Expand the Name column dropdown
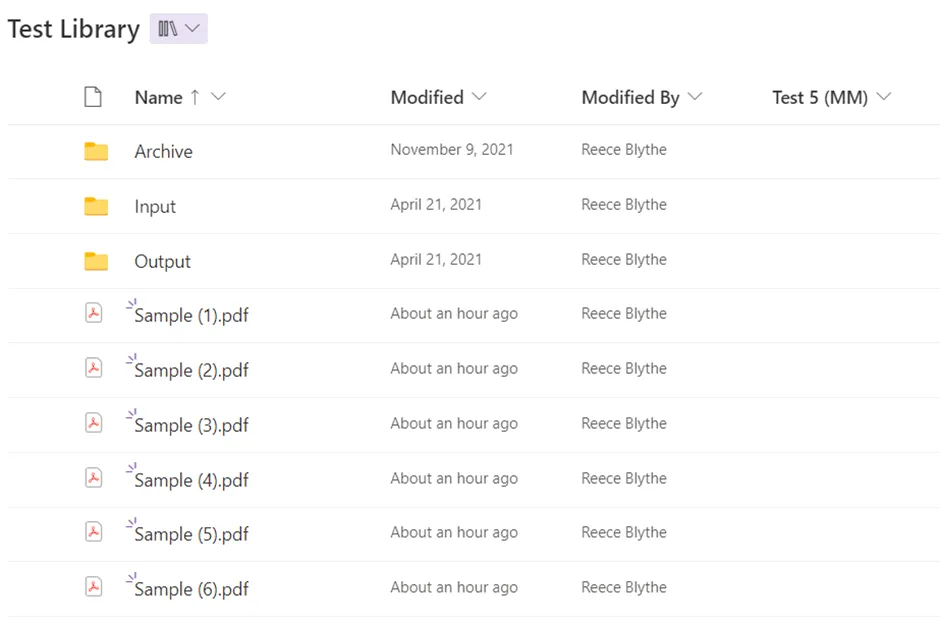 [219, 97]
